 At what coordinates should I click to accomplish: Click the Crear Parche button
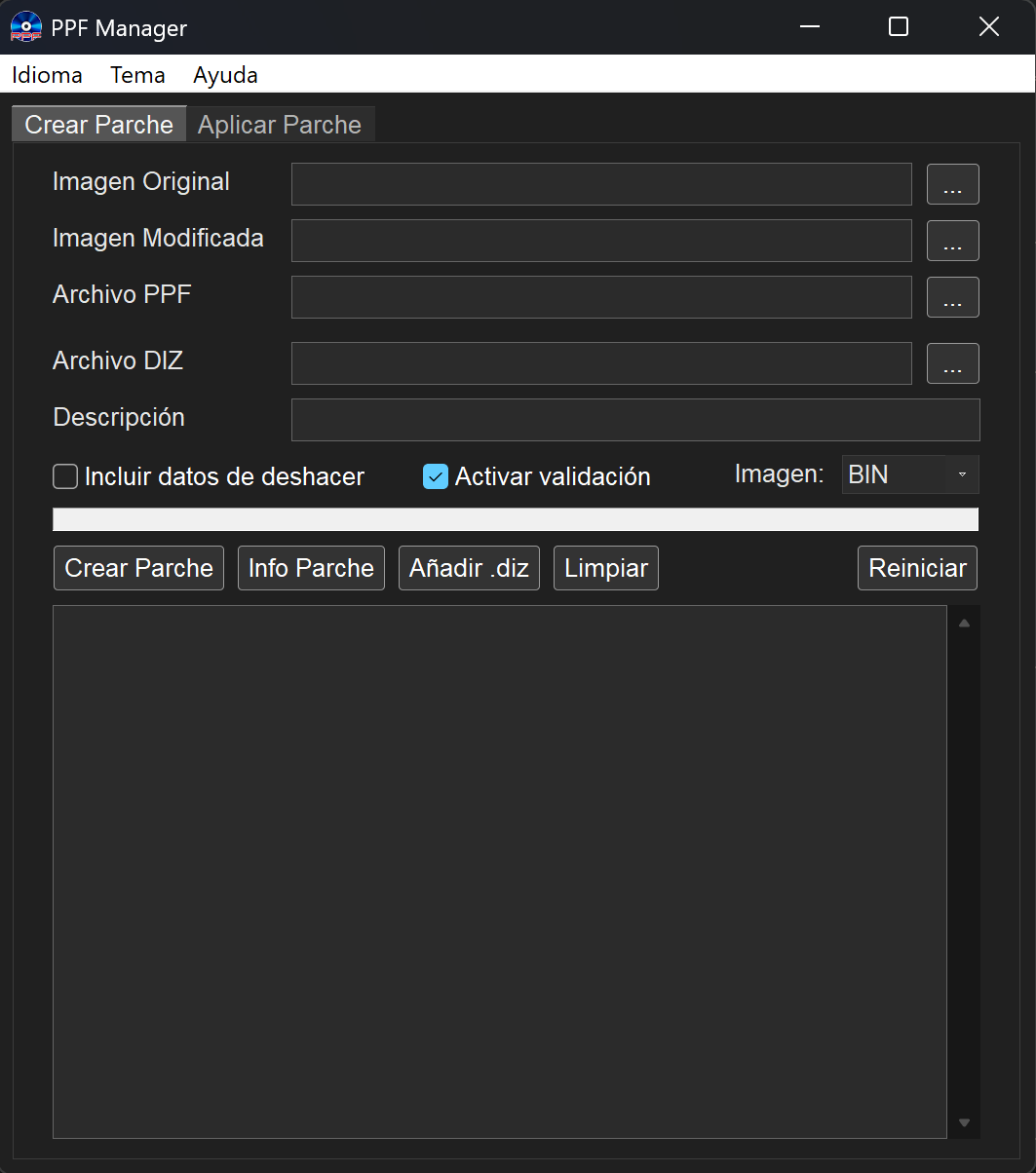click(138, 568)
